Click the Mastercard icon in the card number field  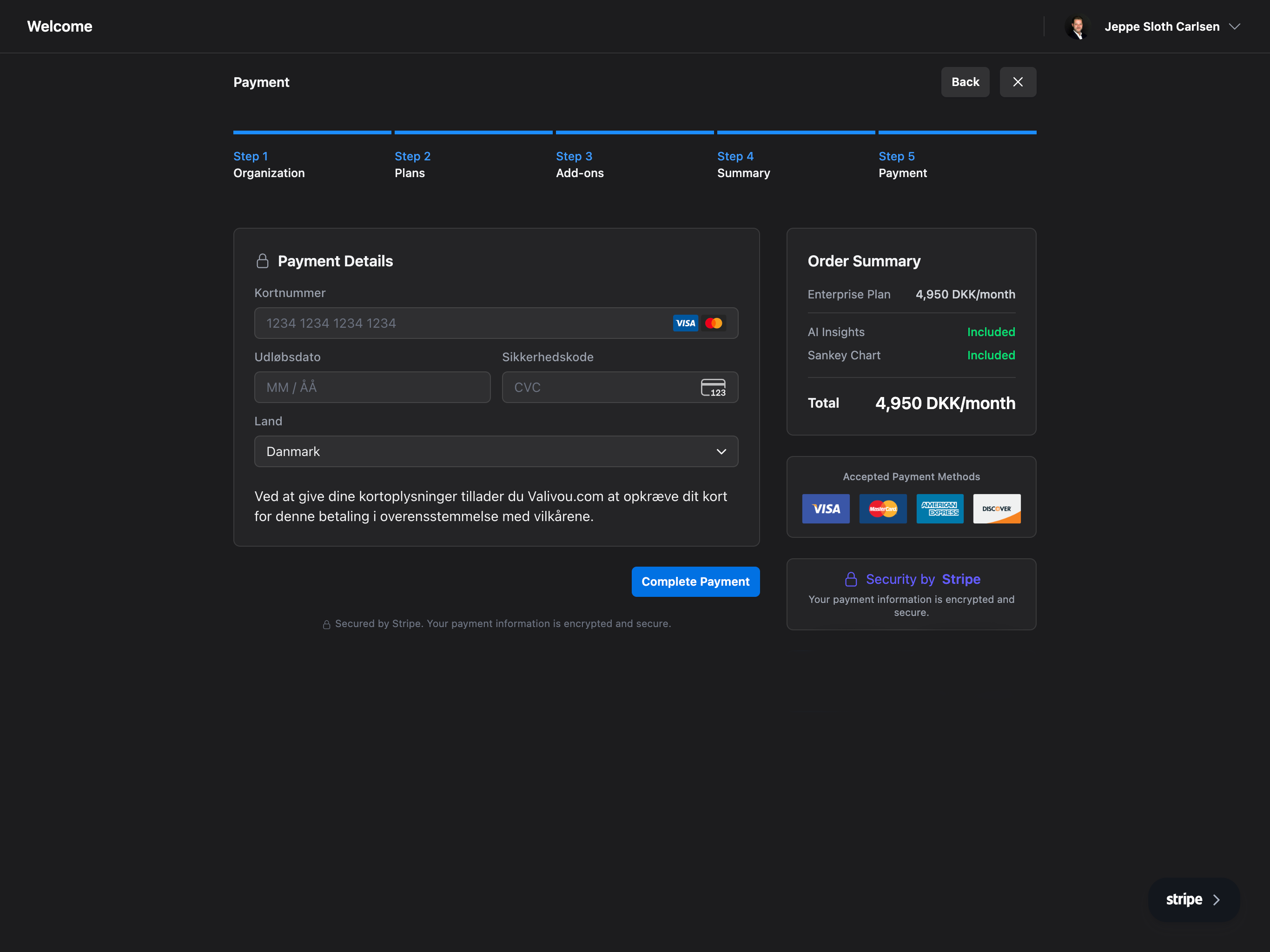pos(714,323)
